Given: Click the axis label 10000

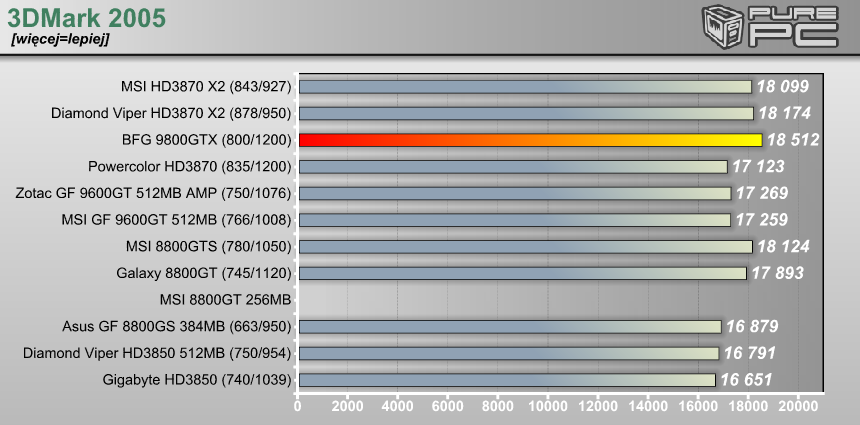Looking at the screenshot, I should click(x=547, y=406).
